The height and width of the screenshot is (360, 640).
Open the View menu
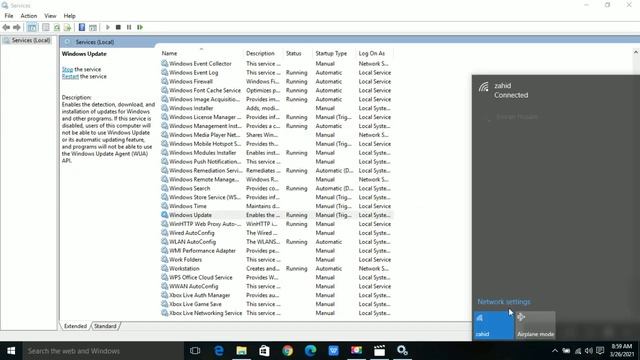coord(50,16)
